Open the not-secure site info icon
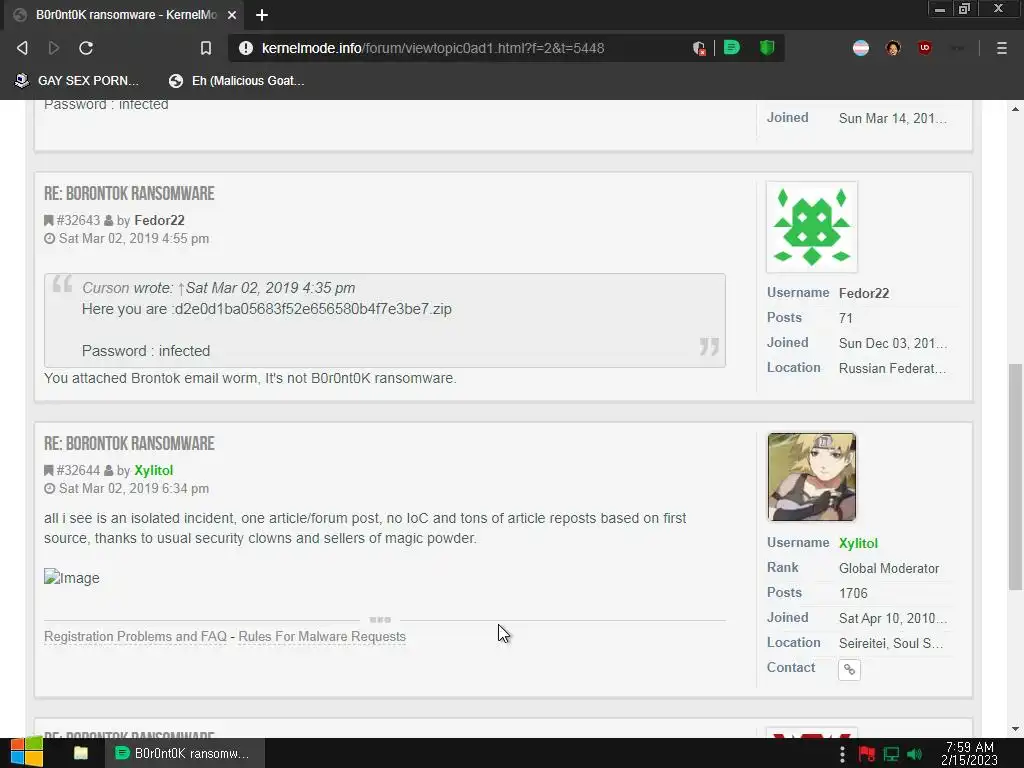The image size is (1024, 768). click(246, 48)
